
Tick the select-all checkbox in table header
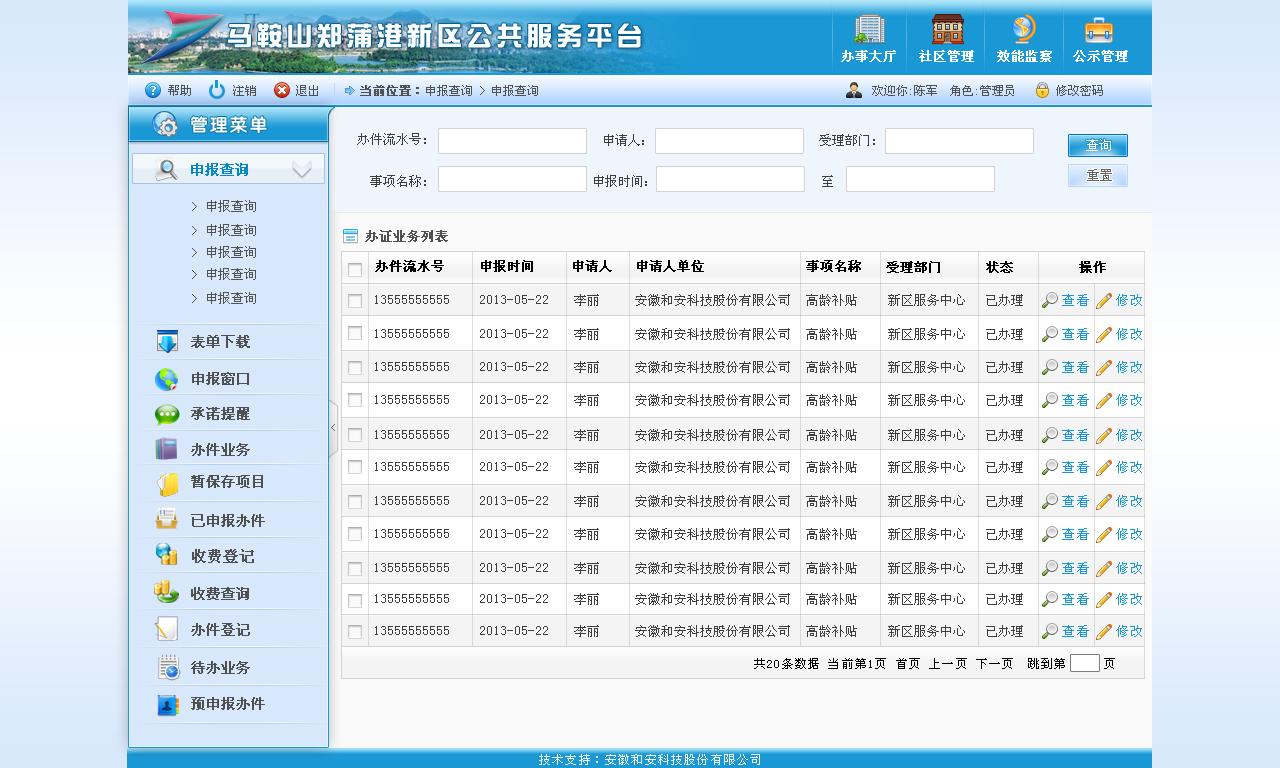355,269
